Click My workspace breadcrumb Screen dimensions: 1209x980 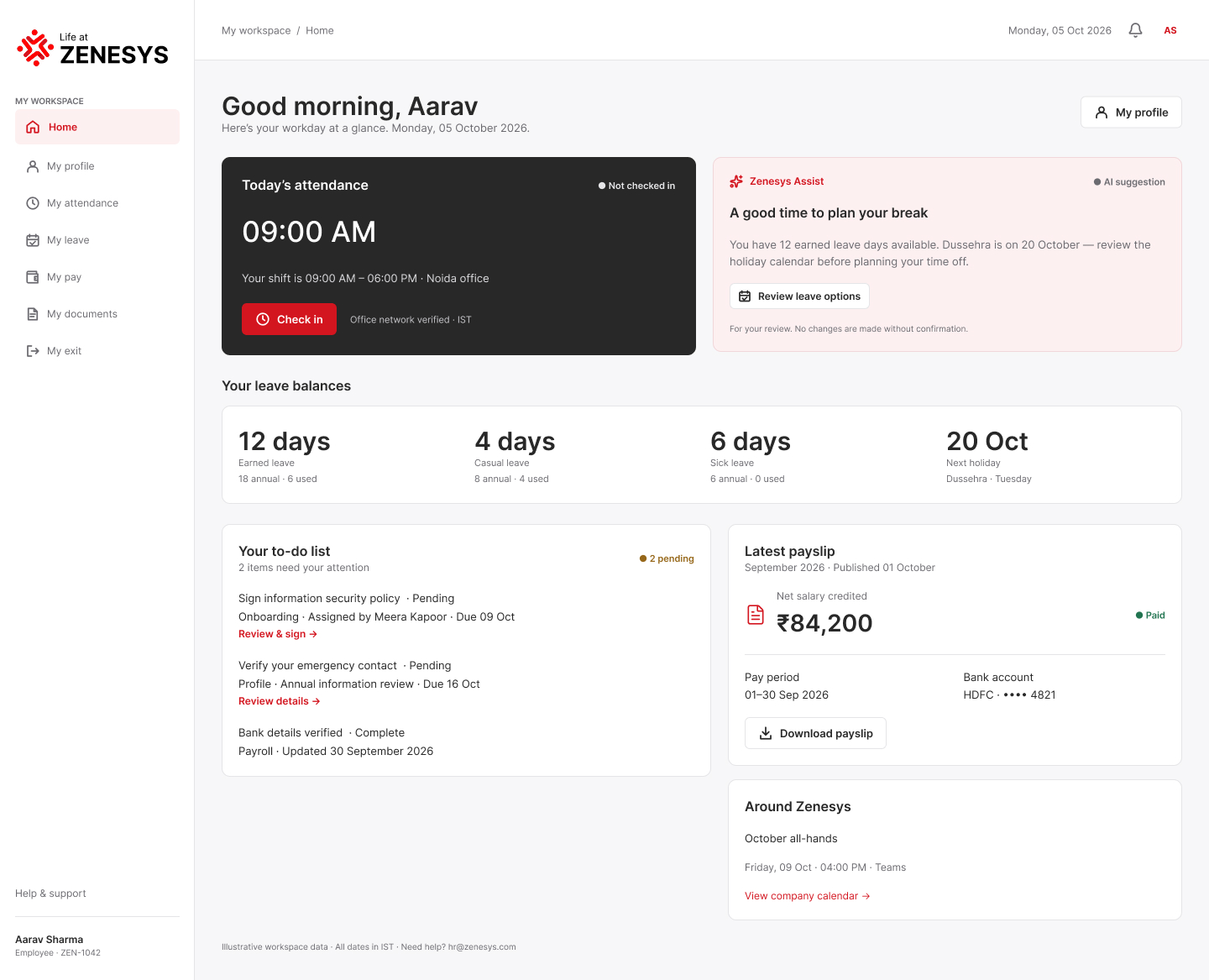coord(256,30)
